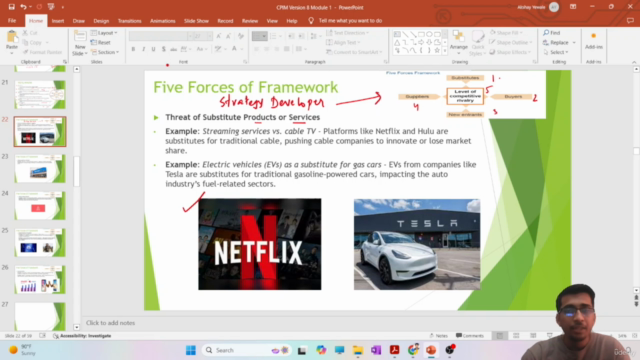
Task: Select slide 25 thumbnail
Action: 40,243
